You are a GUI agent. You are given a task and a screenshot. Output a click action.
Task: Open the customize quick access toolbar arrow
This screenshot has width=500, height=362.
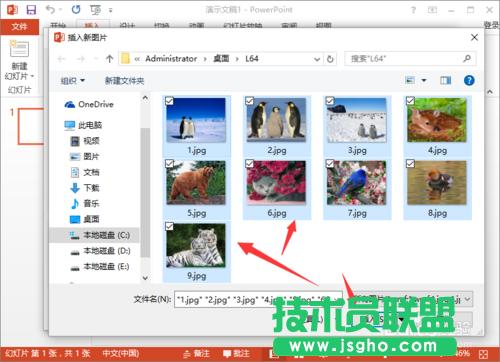point(111,11)
